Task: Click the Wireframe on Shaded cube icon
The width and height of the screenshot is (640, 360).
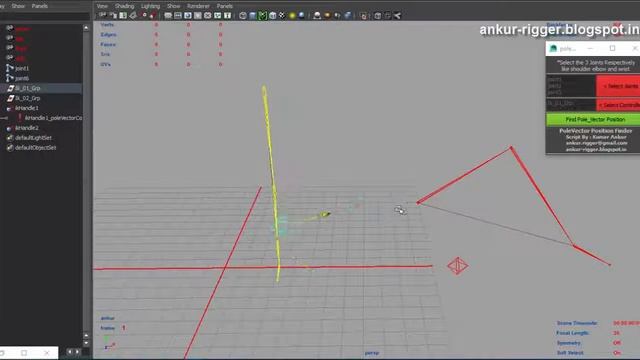Action: click(272, 16)
